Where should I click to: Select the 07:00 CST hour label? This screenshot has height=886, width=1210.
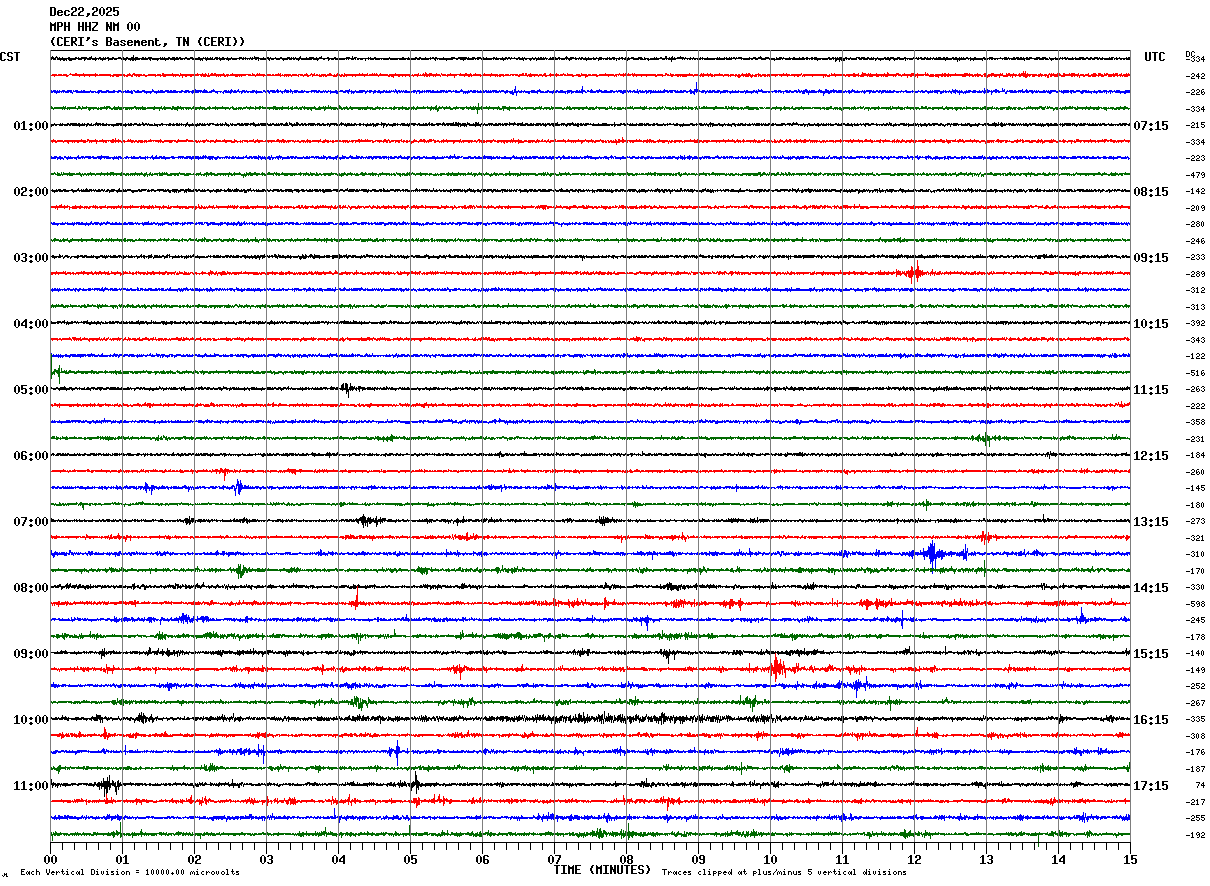(31, 522)
